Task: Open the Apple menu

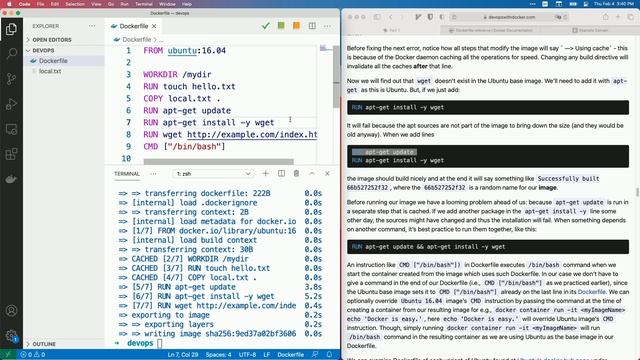Action: (9, 4)
